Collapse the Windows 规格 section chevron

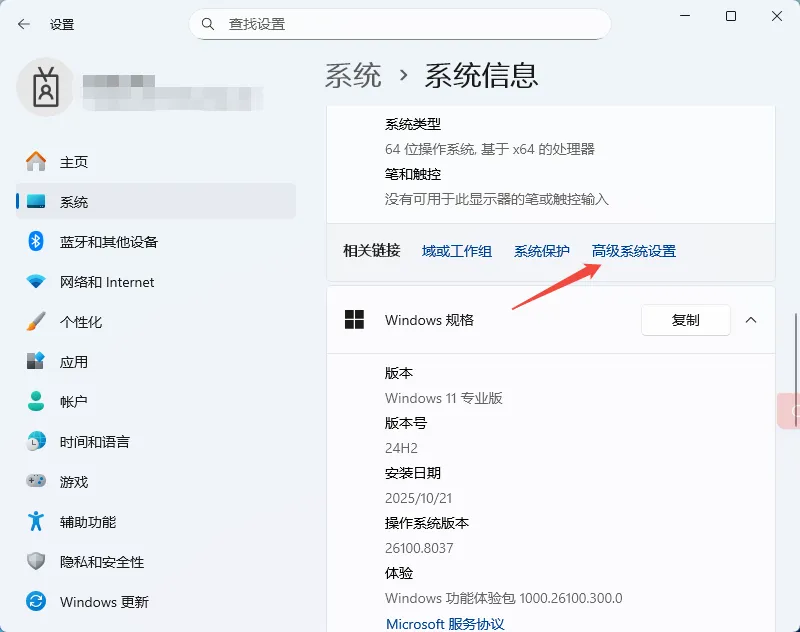(751, 320)
